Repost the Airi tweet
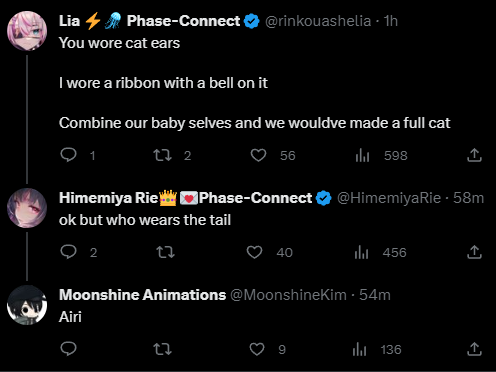Viewport: 496px width, 372px height. pos(162,349)
